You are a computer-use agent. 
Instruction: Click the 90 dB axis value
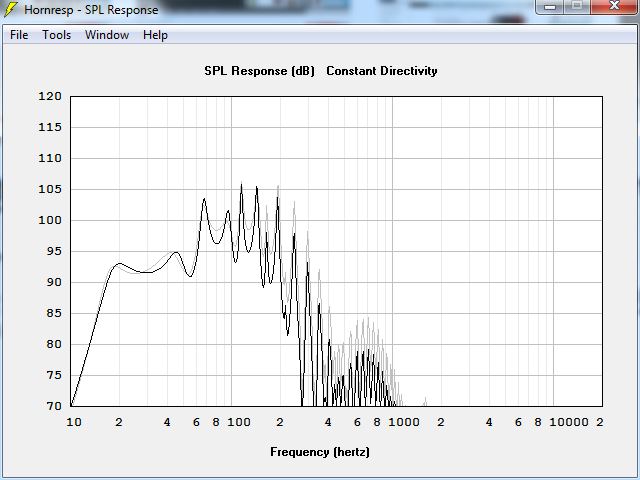tap(53, 282)
